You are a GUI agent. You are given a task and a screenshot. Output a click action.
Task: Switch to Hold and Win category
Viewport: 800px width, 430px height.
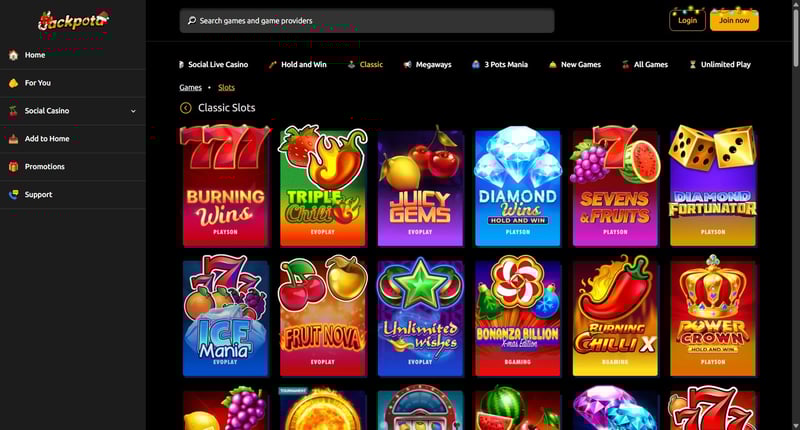coord(297,64)
